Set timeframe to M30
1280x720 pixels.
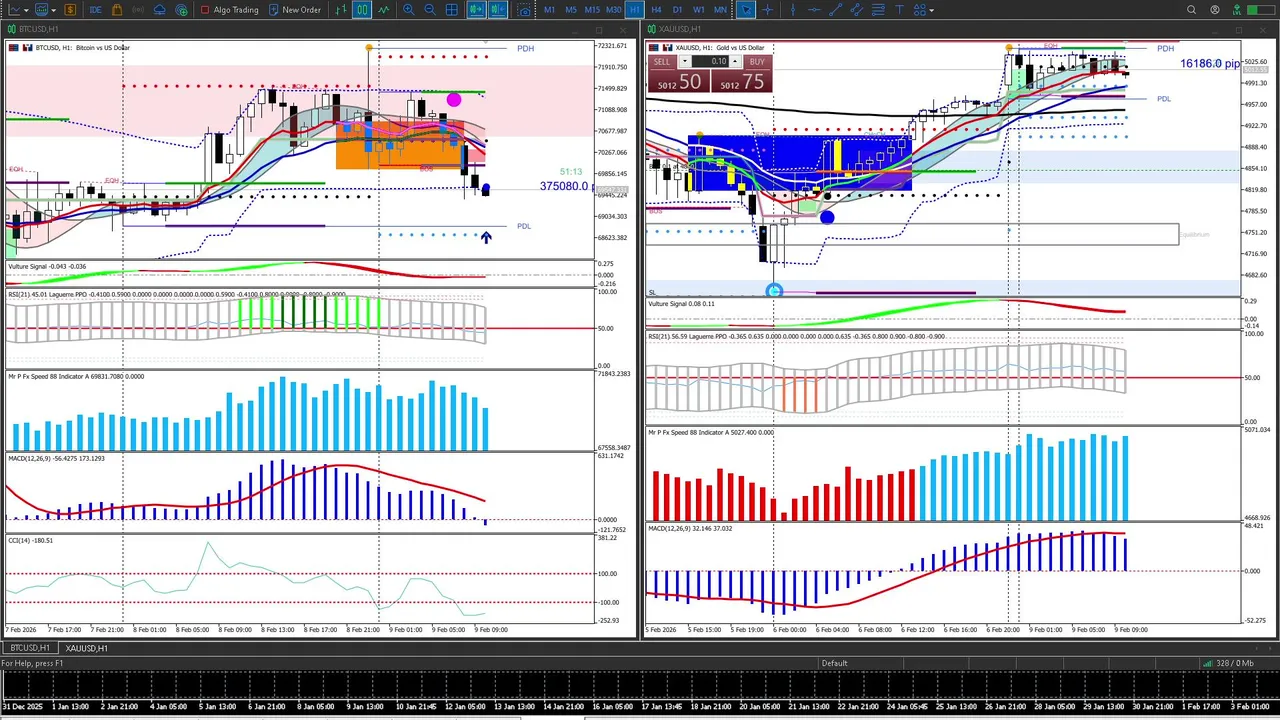coord(613,10)
